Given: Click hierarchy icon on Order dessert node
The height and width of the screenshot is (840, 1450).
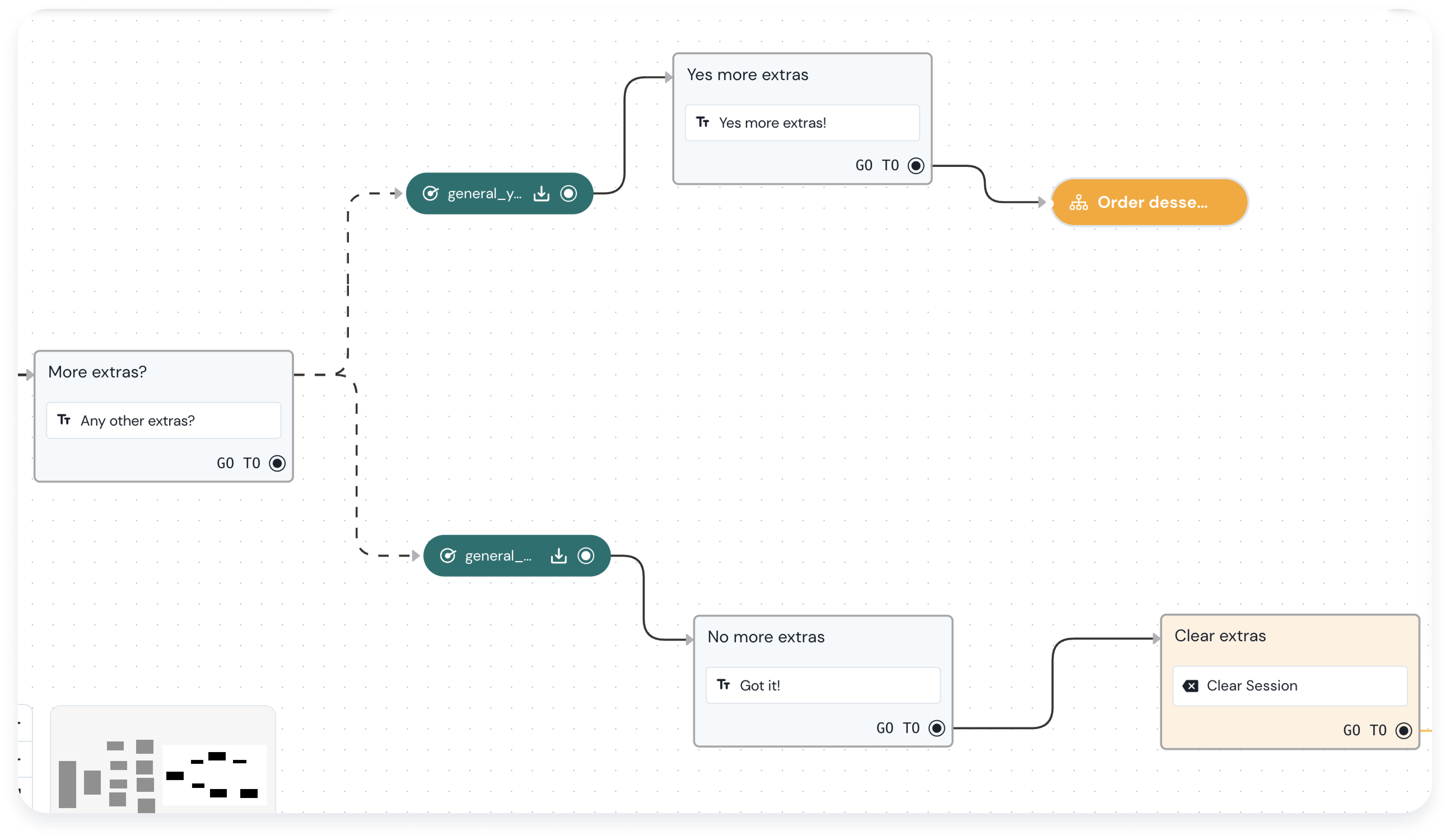Looking at the screenshot, I should 1078,202.
